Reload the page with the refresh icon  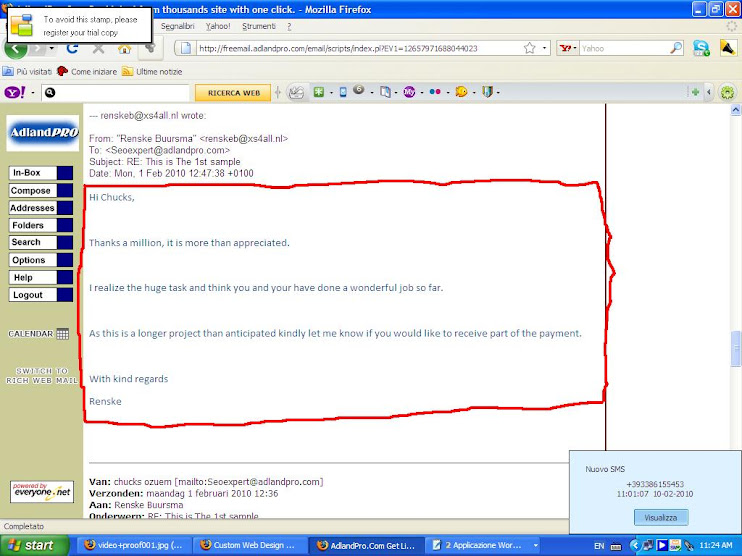[x=72, y=48]
